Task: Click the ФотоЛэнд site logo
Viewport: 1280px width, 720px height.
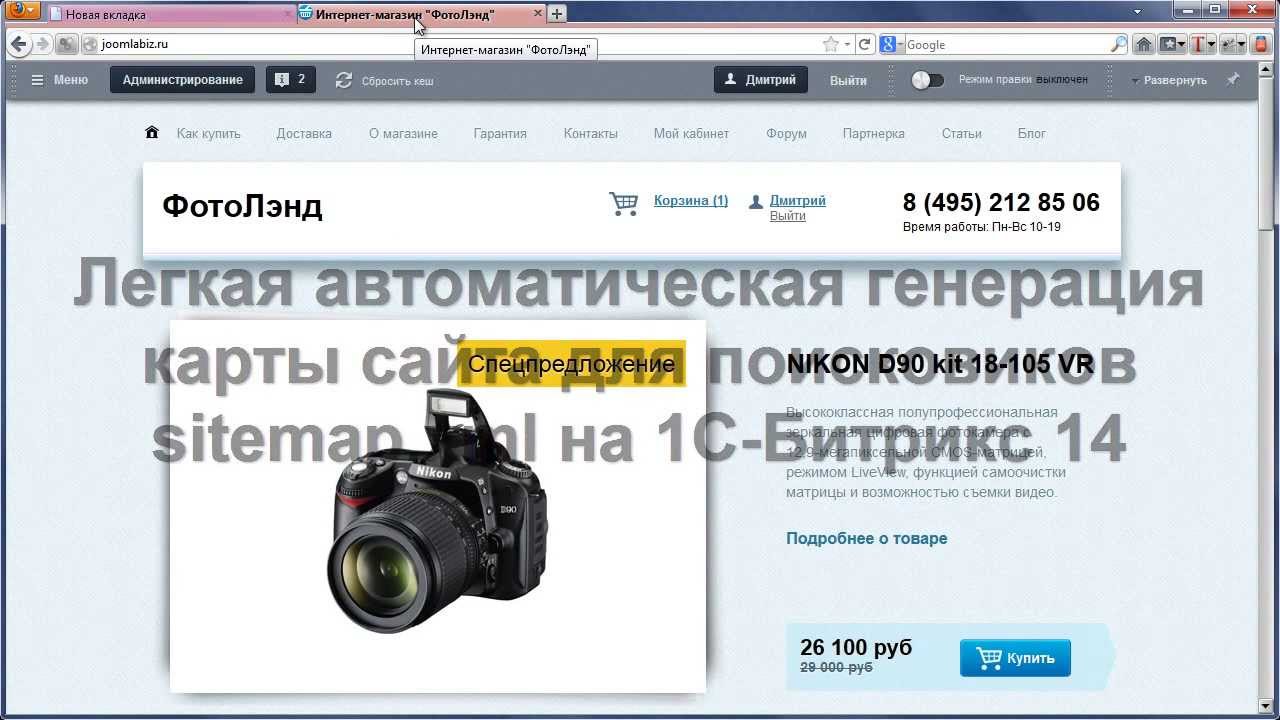Action: click(242, 206)
